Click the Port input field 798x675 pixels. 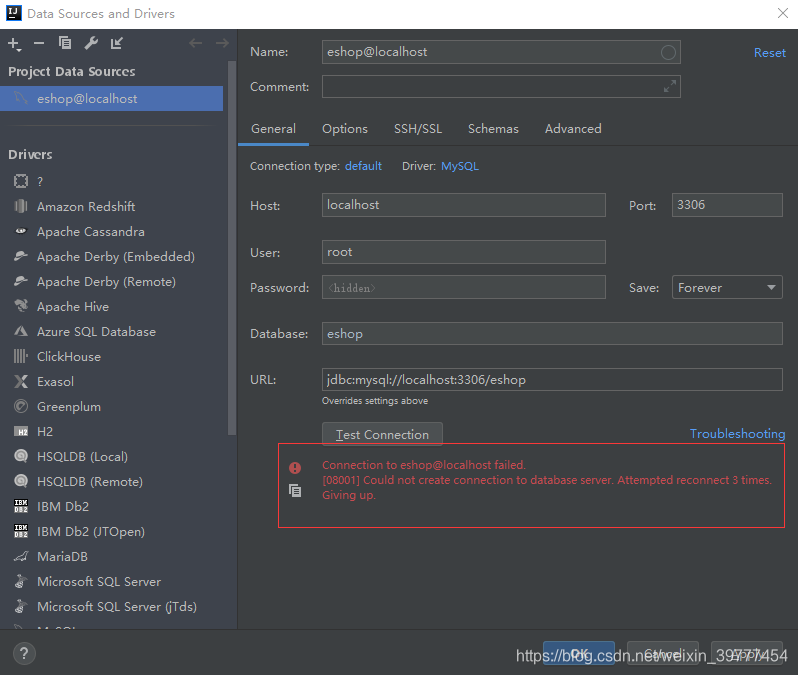point(727,205)
